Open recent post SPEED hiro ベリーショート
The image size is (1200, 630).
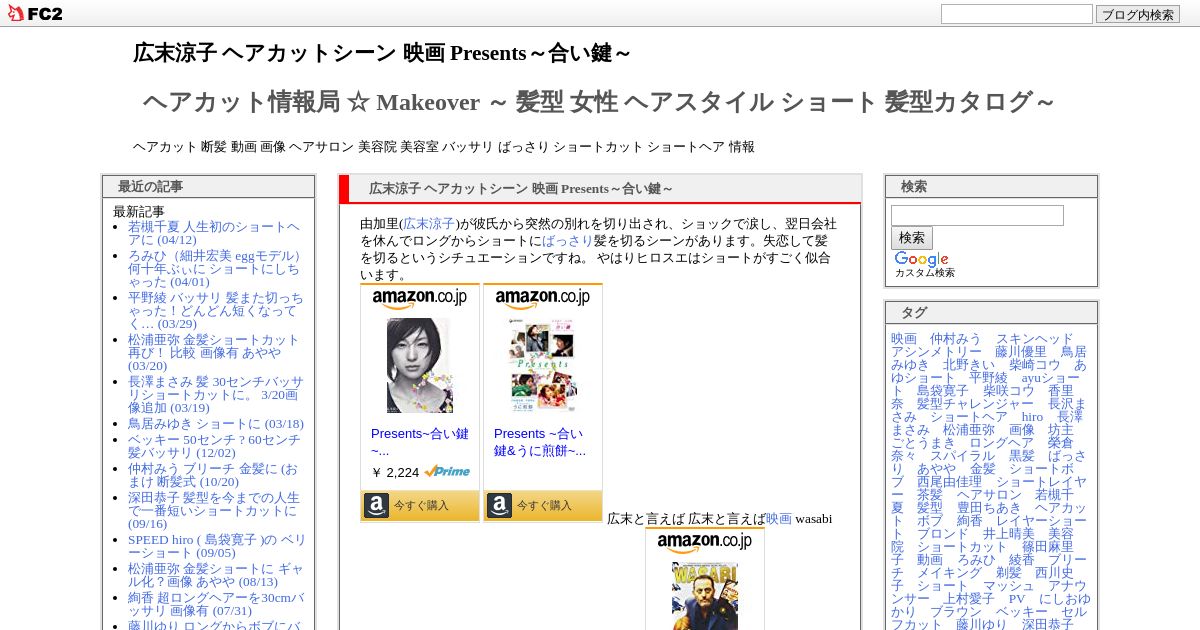coord(217,546)
